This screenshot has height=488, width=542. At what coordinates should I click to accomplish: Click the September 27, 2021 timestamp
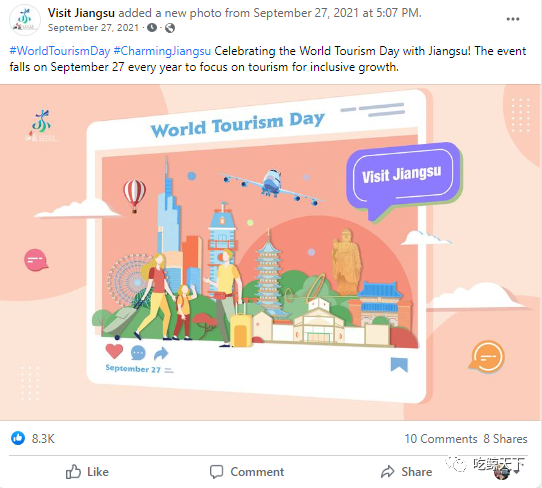coord(93,28)
